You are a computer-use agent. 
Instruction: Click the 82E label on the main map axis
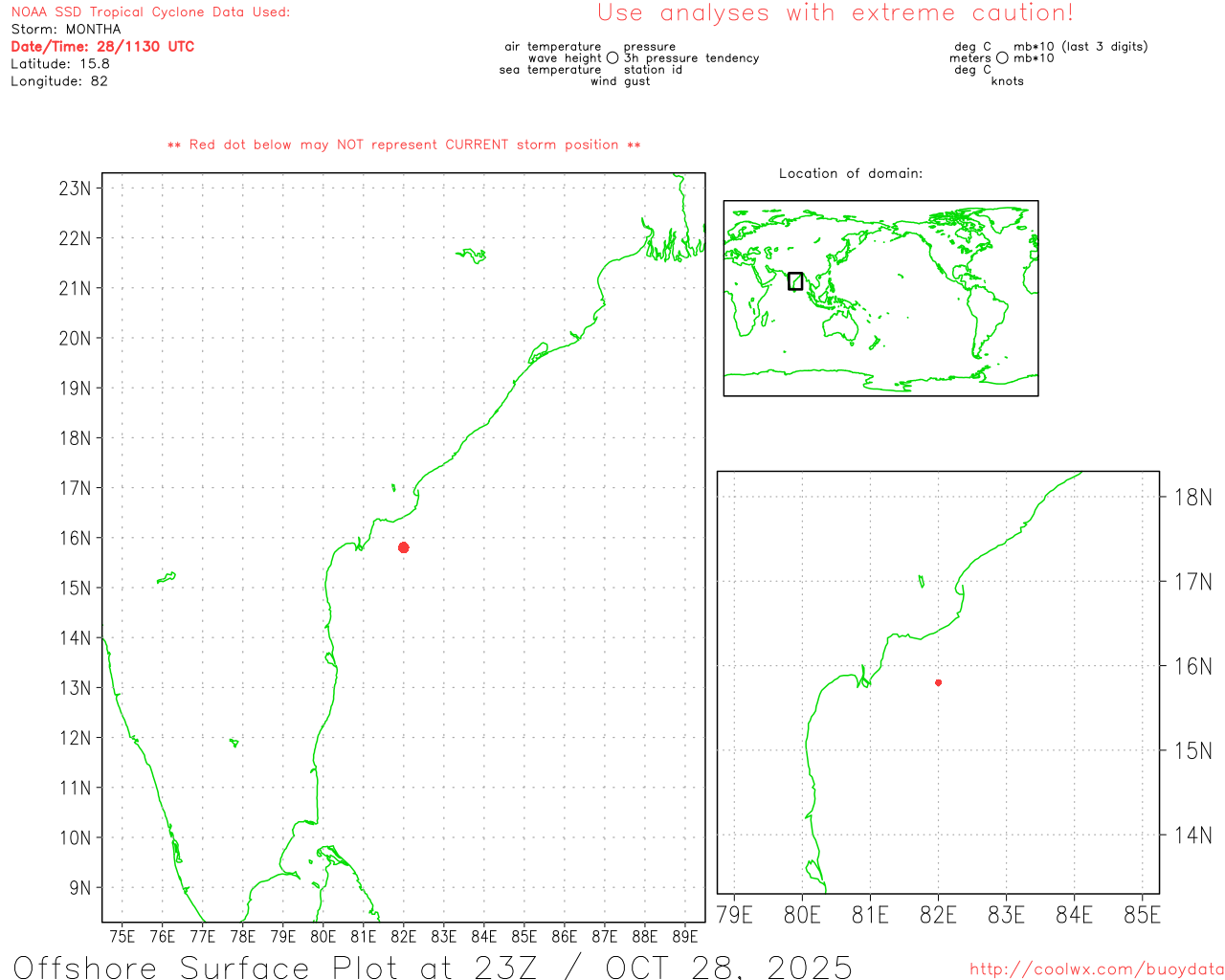404,936
